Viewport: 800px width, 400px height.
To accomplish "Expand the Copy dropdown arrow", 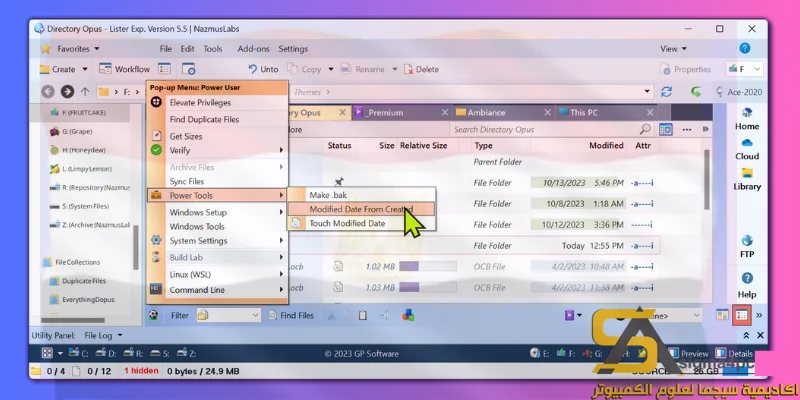I will click(331, 69).
